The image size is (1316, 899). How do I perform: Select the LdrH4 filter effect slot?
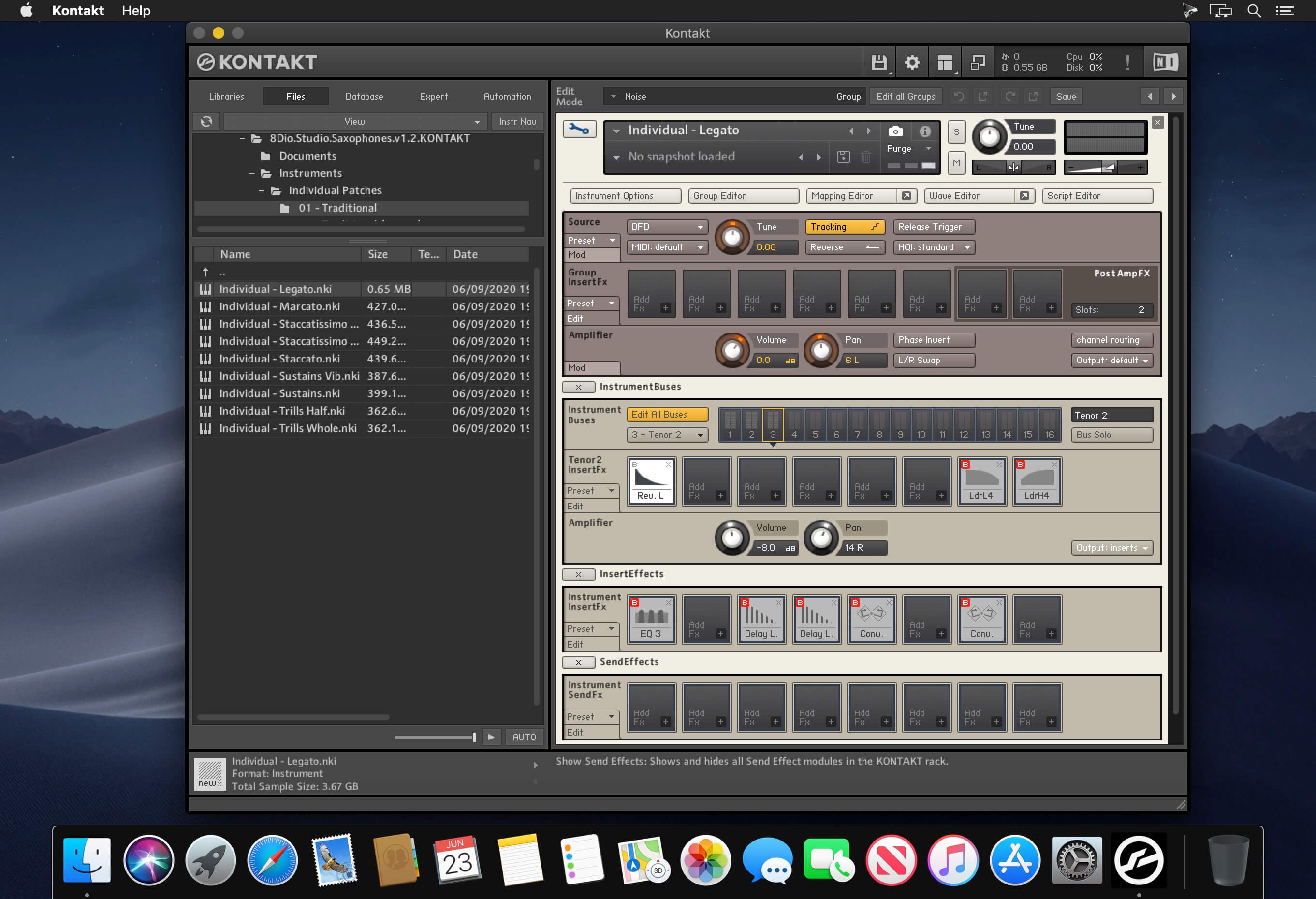tap(1037, 481)
